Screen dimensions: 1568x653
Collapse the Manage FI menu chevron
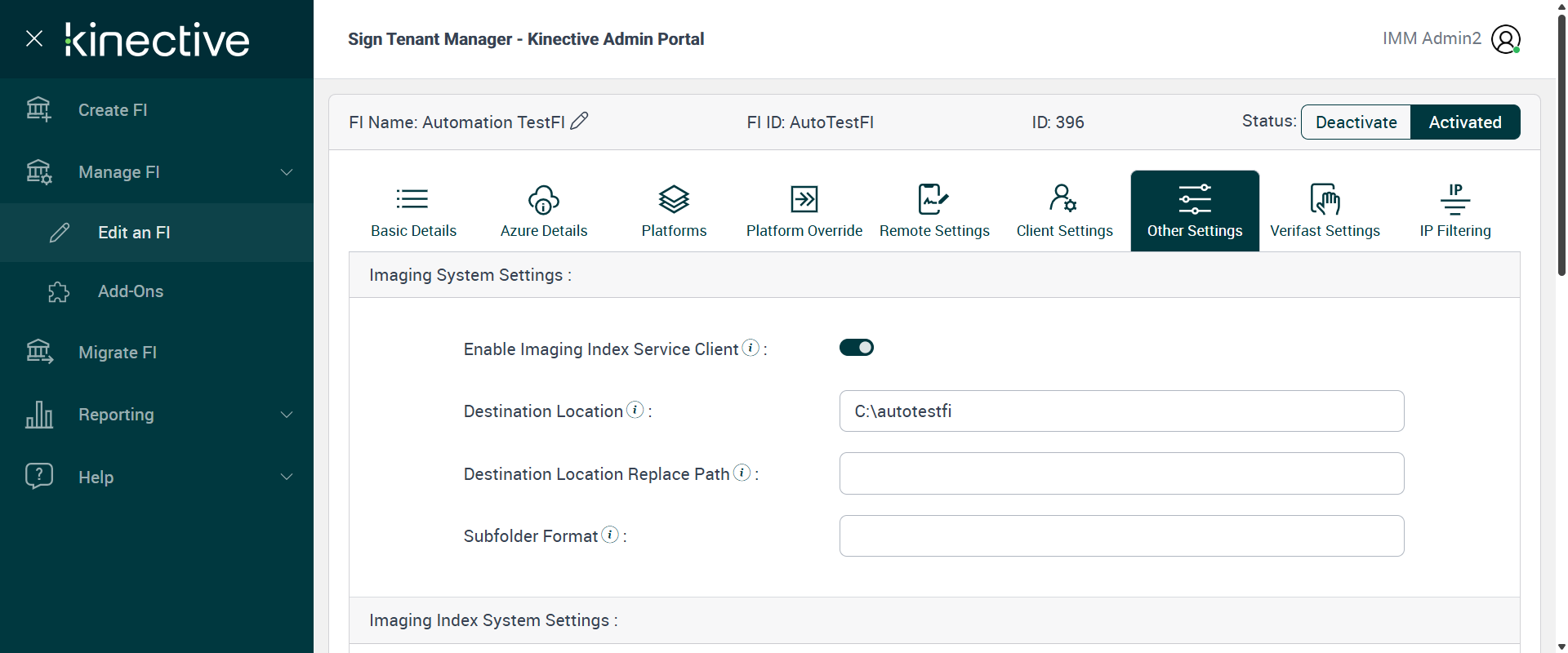pyautogui.click(x=287, y=172)
